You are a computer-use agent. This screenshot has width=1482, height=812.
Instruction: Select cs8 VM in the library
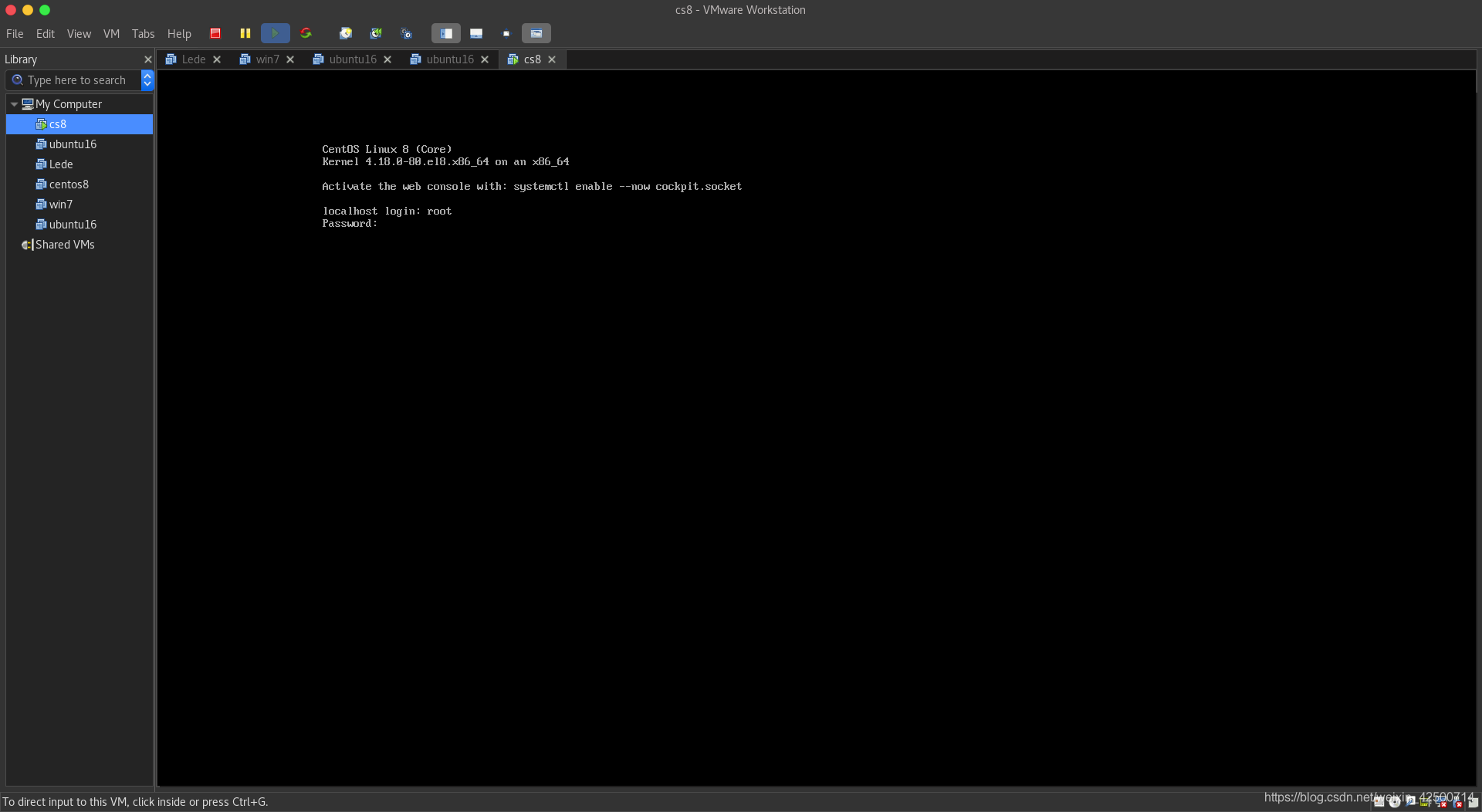[x=80, y=124]
